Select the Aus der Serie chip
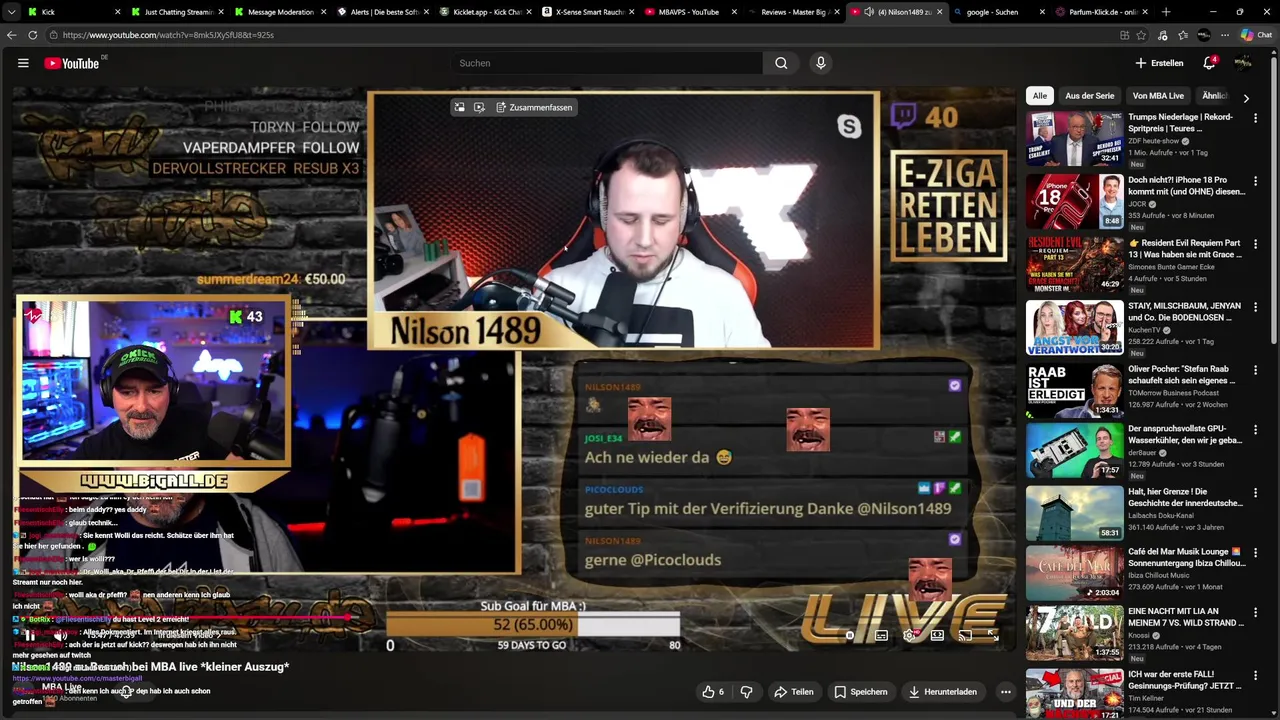 tap(1090, 96)
